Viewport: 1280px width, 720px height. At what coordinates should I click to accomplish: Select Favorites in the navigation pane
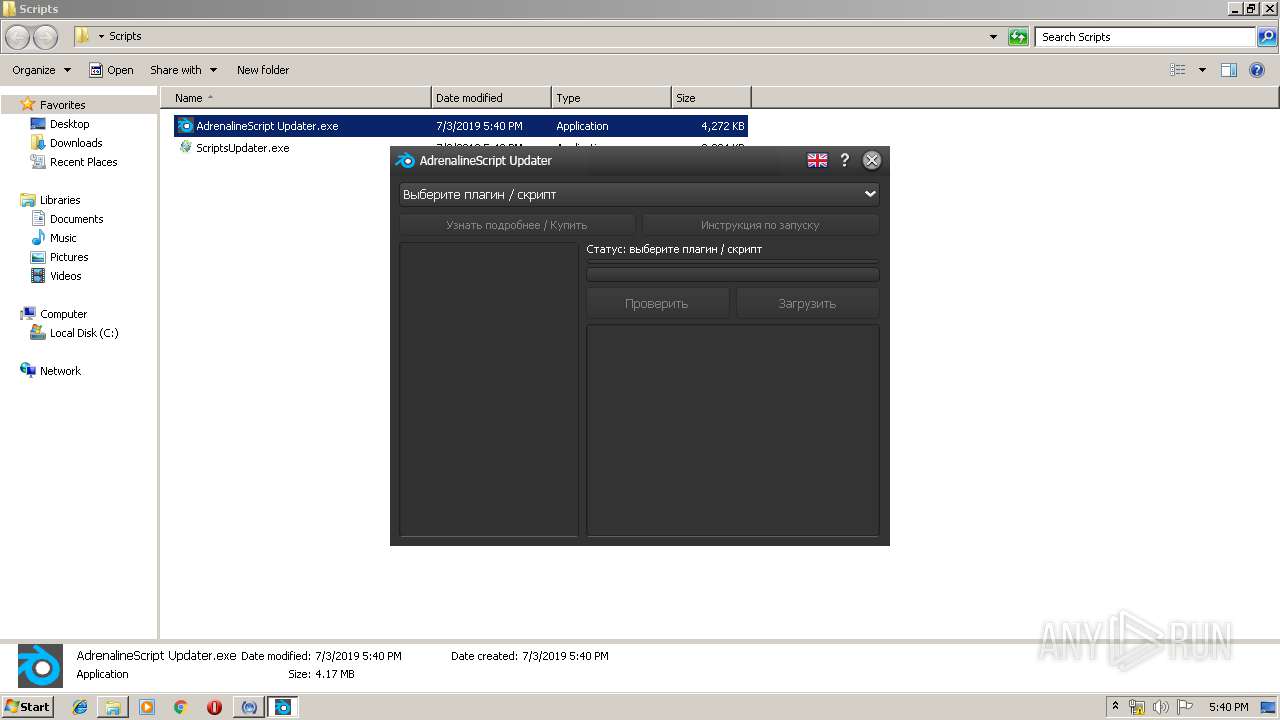[63, 105]
